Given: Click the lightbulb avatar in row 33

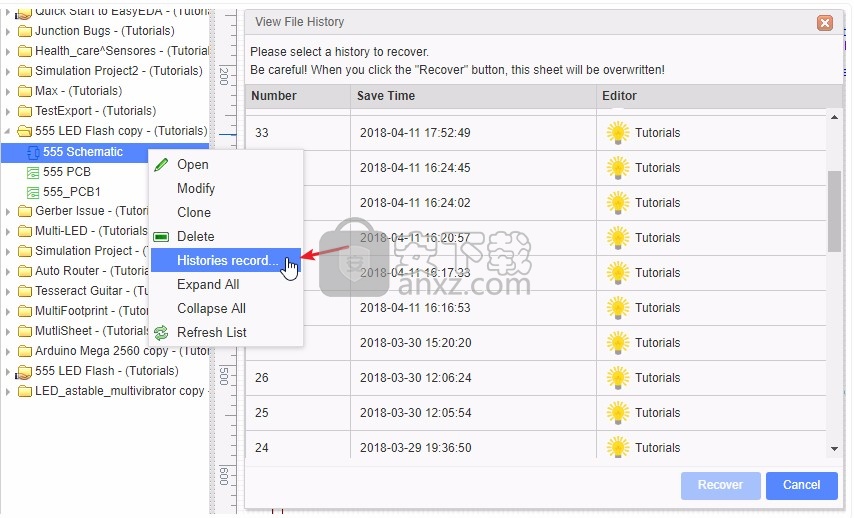Looking at the screenshot, I should coord(618,133).
